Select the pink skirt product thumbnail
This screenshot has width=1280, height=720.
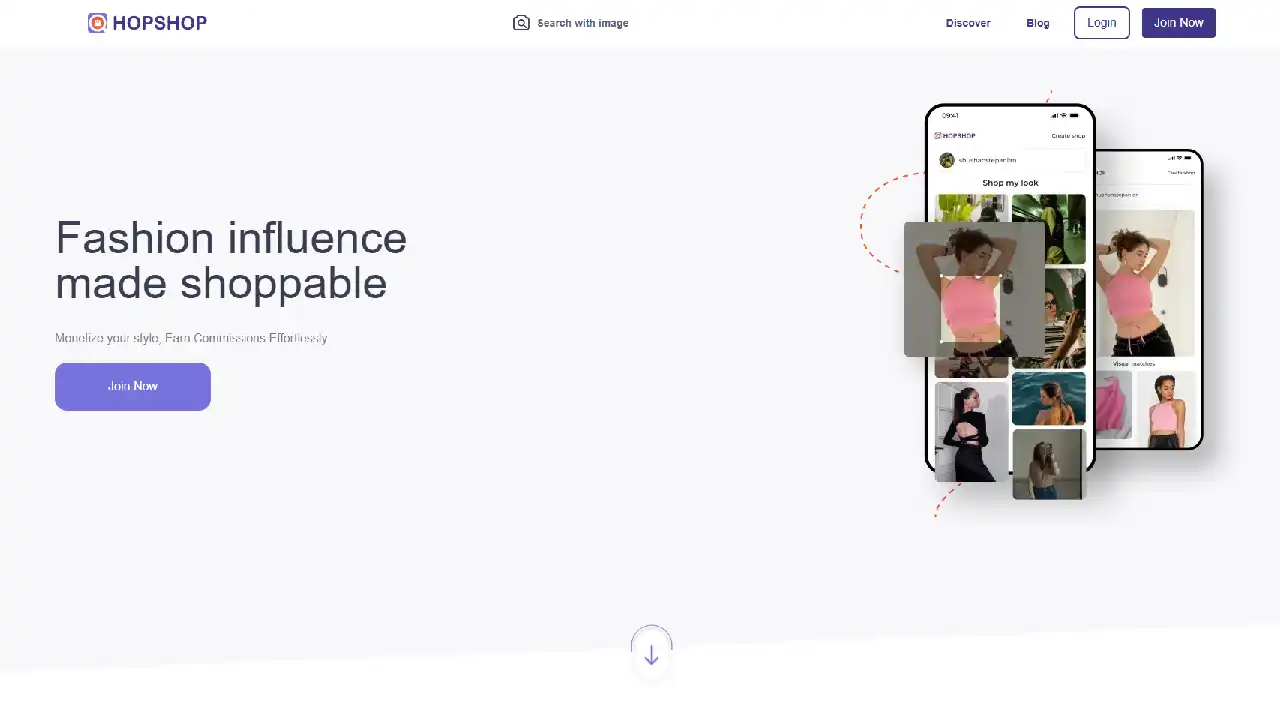pos(1114,406)
